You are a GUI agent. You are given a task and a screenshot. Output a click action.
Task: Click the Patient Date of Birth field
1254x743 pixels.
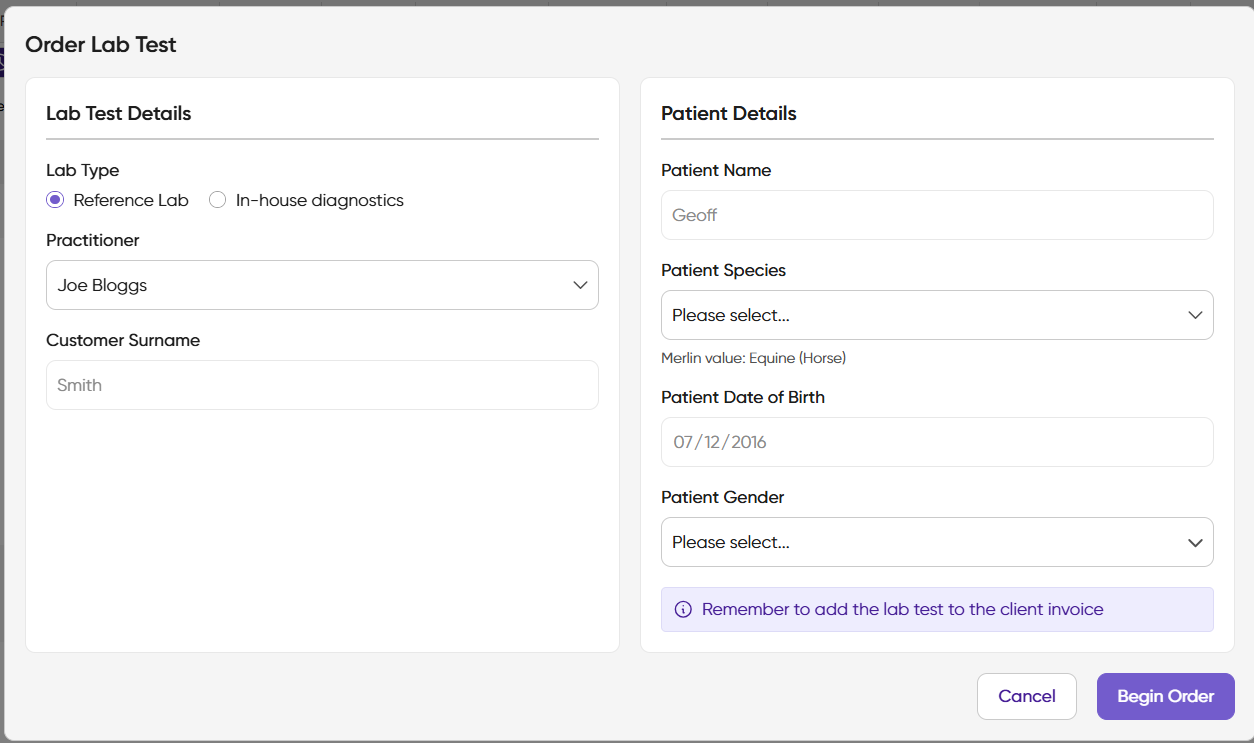point(937,442)
